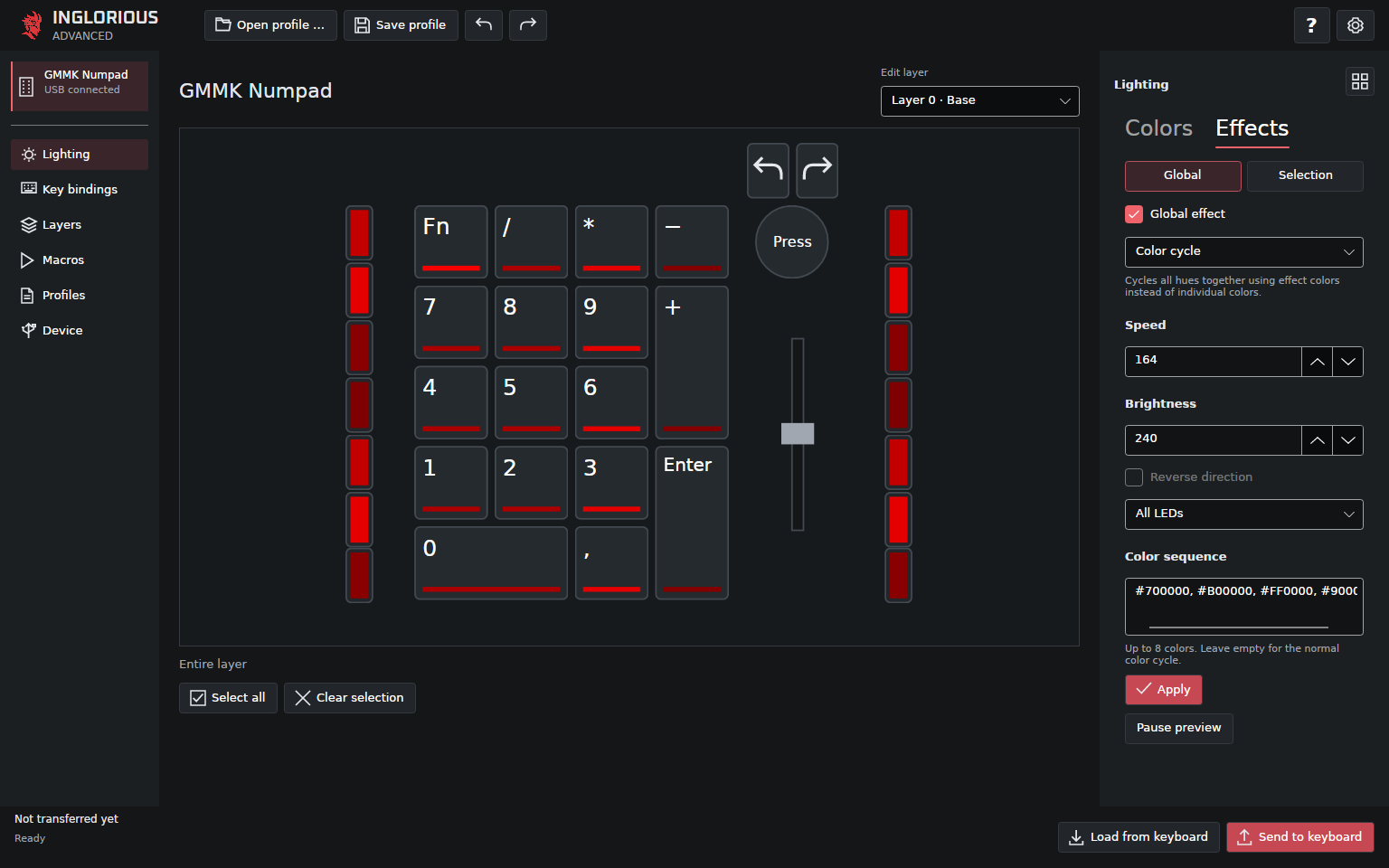Click the Press rotary knob
The height and width of the screenshot is (868, 1389).
(x=792, y=242)
